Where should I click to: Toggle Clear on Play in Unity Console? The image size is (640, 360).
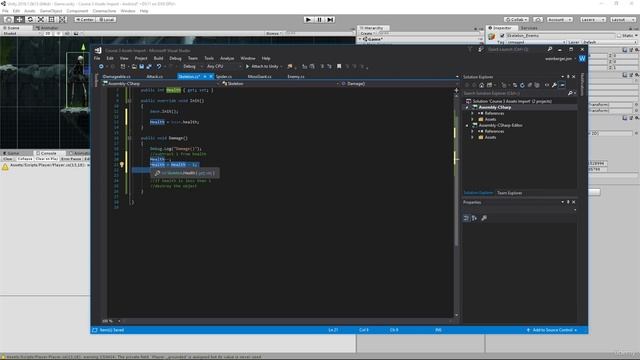click(x=47, y=159)
